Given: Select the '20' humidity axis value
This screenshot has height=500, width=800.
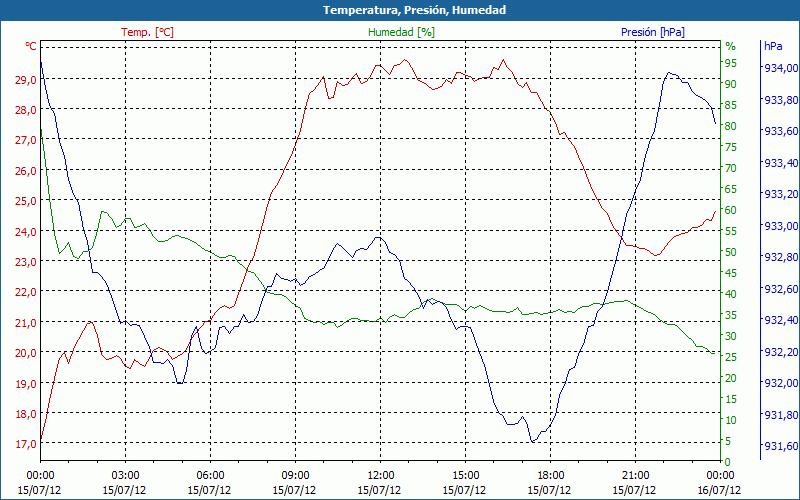Looking at the screenshot, I should 731,378.
